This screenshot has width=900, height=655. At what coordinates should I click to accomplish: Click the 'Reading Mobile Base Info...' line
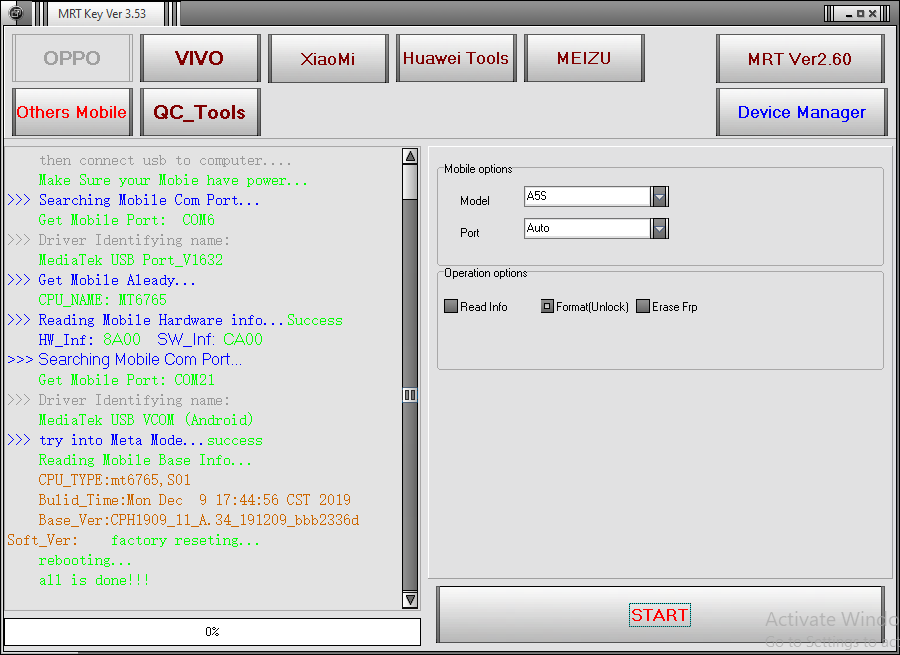click(x=145, y=460)
